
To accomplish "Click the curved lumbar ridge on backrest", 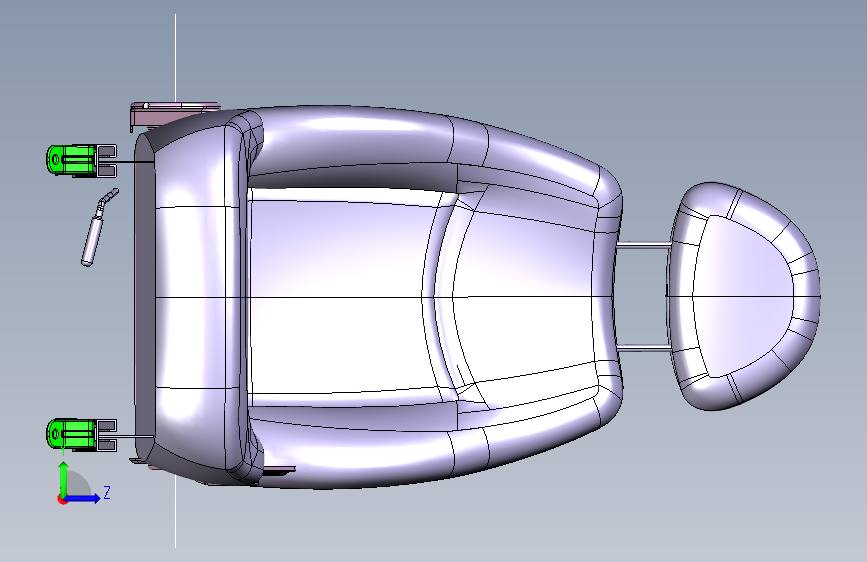I will (x=442, y=299).
